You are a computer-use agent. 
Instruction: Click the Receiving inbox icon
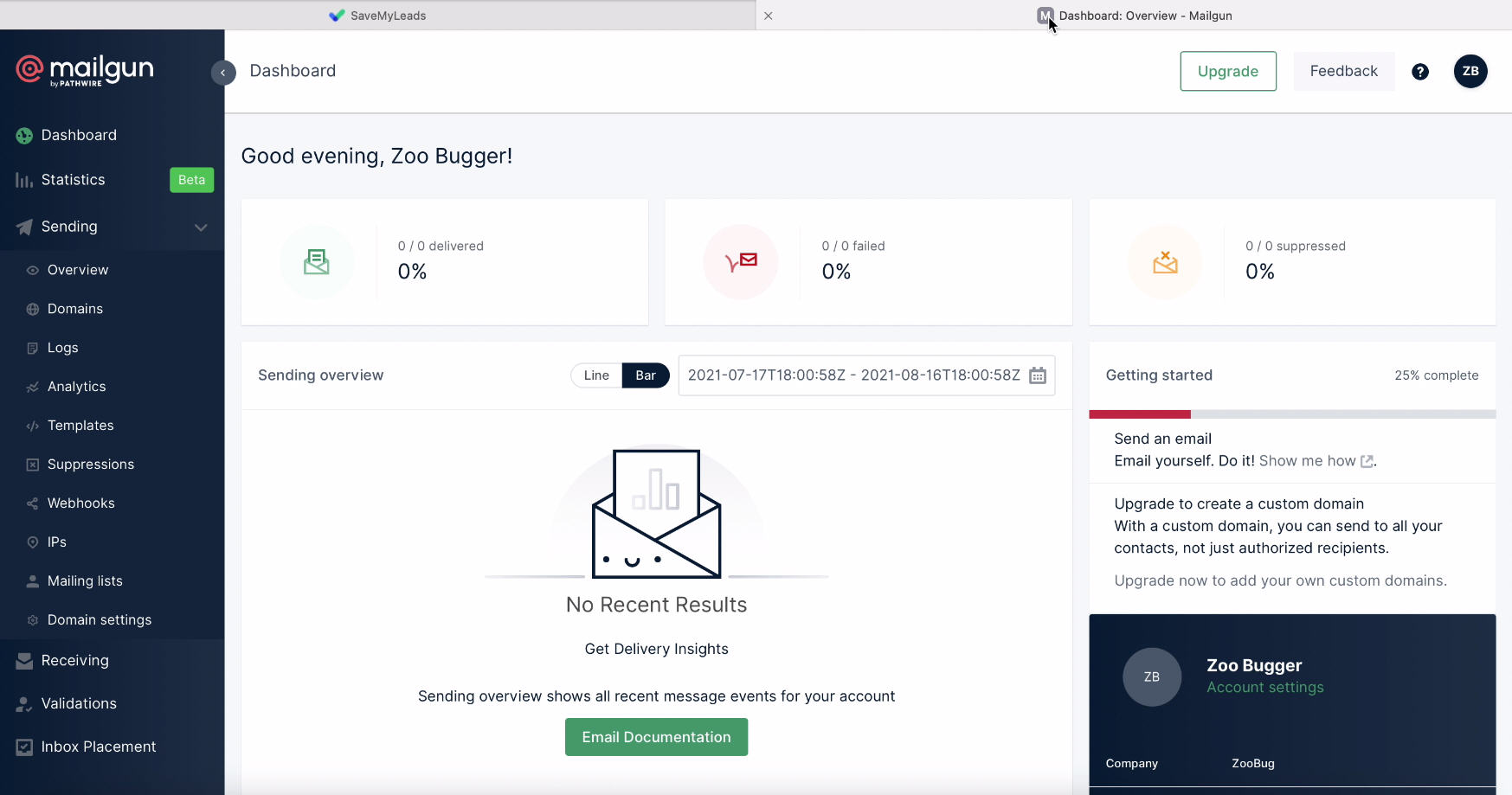[x=24, y=661]
